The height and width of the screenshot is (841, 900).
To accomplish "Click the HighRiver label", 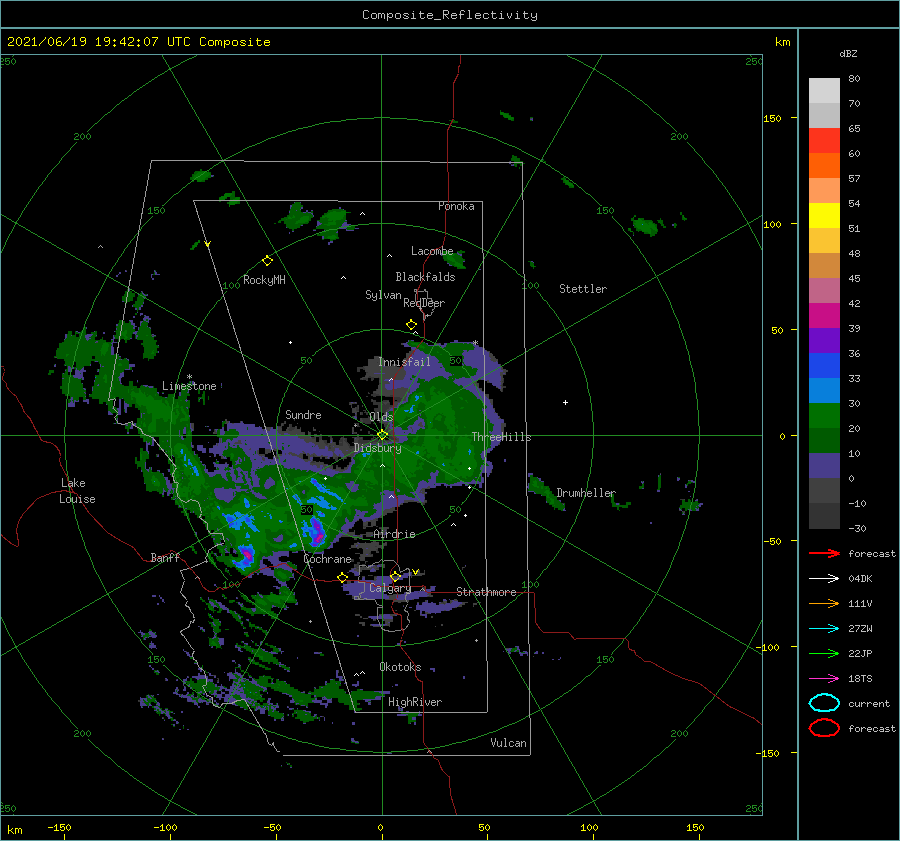I will (415, 702).
